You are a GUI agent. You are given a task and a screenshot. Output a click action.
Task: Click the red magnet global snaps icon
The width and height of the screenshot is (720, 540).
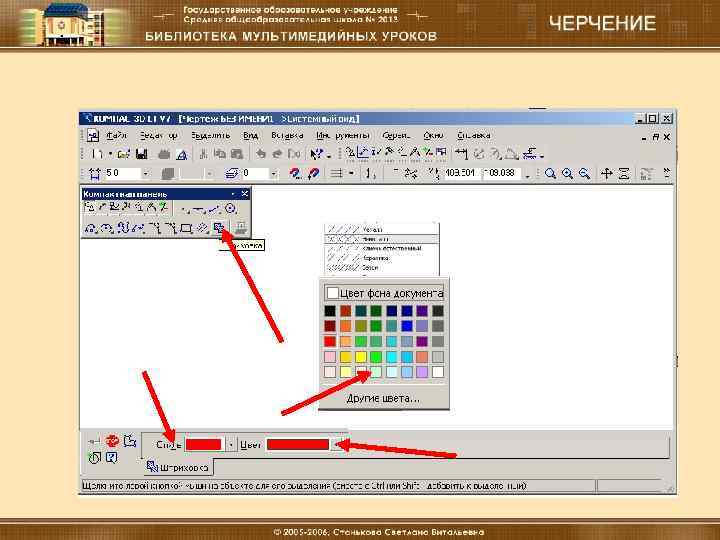[x=314, y=174]
